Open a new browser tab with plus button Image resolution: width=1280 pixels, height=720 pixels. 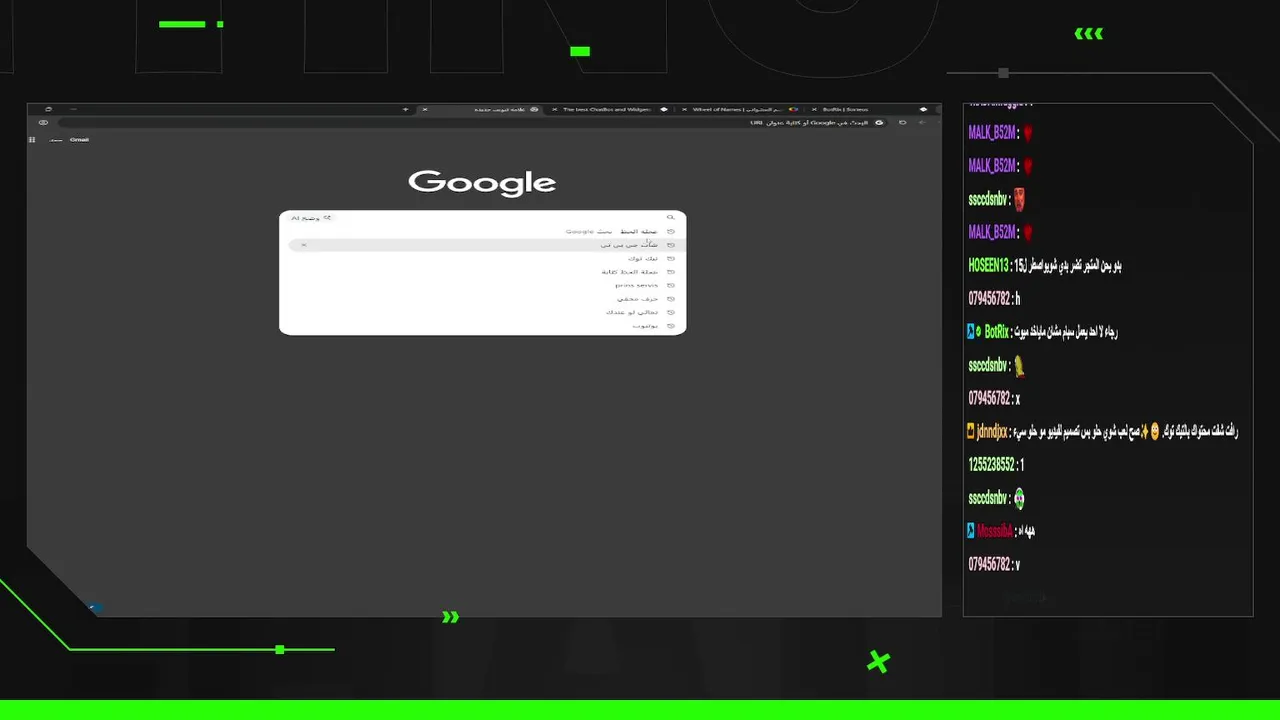click(405, 109)
